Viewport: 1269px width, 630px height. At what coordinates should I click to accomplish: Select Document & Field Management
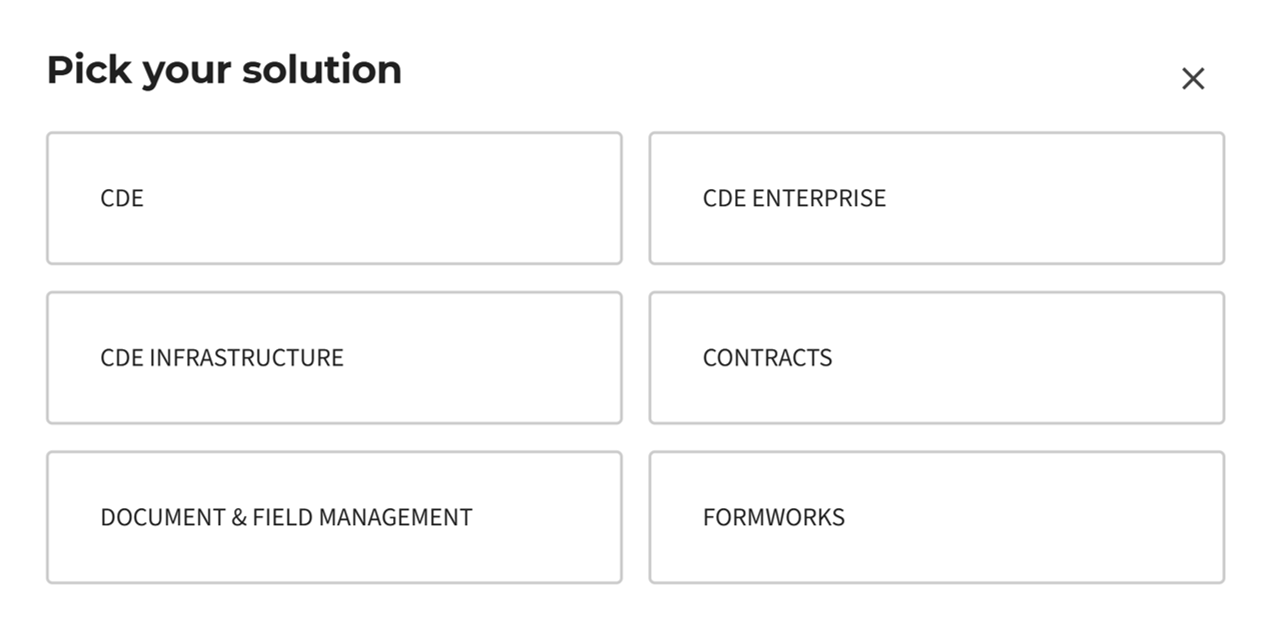pos(334,517)
